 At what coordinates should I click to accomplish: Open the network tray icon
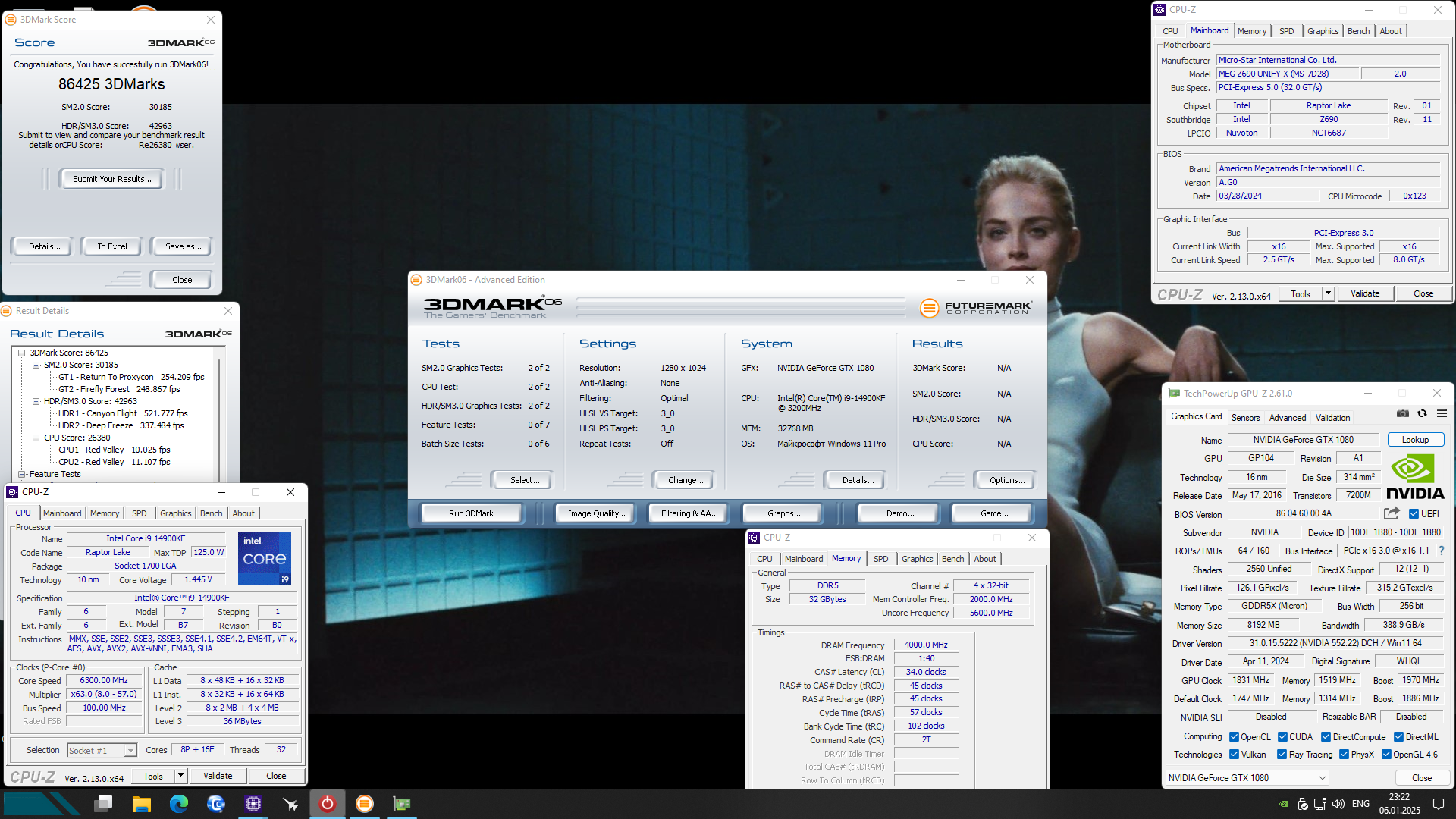point(1319,804)
